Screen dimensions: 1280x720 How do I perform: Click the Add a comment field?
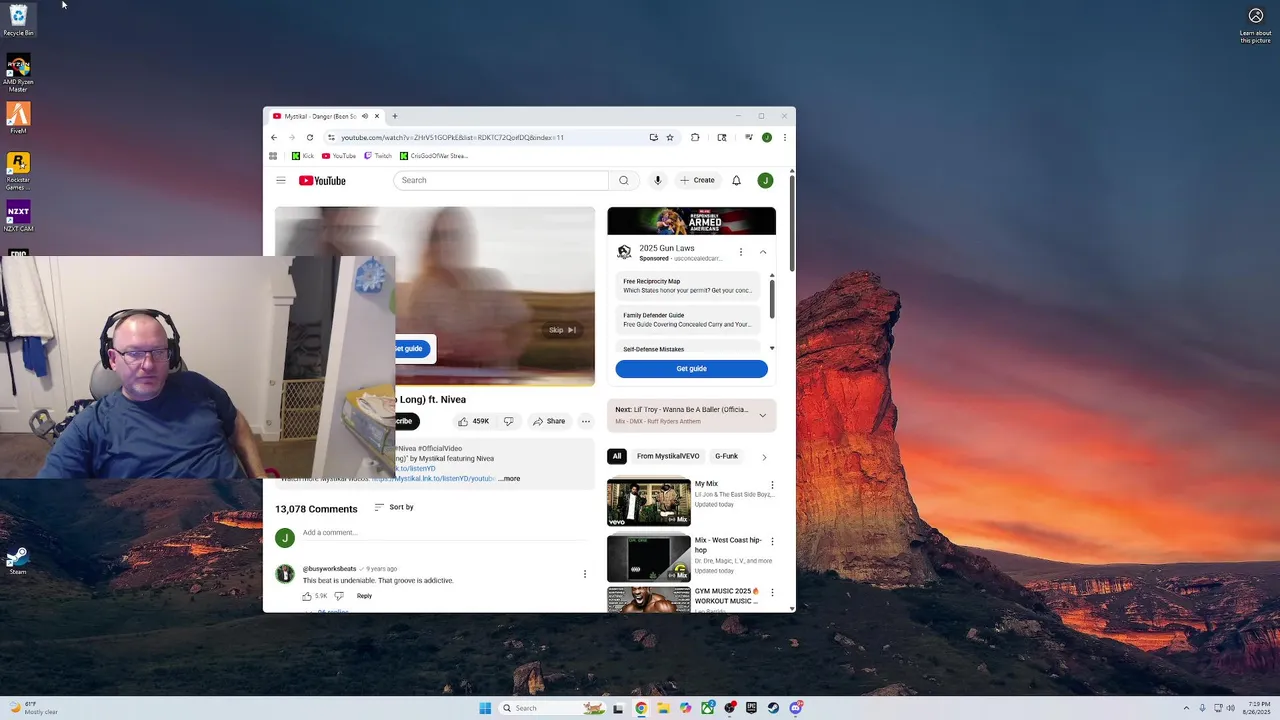click(445, 533)
